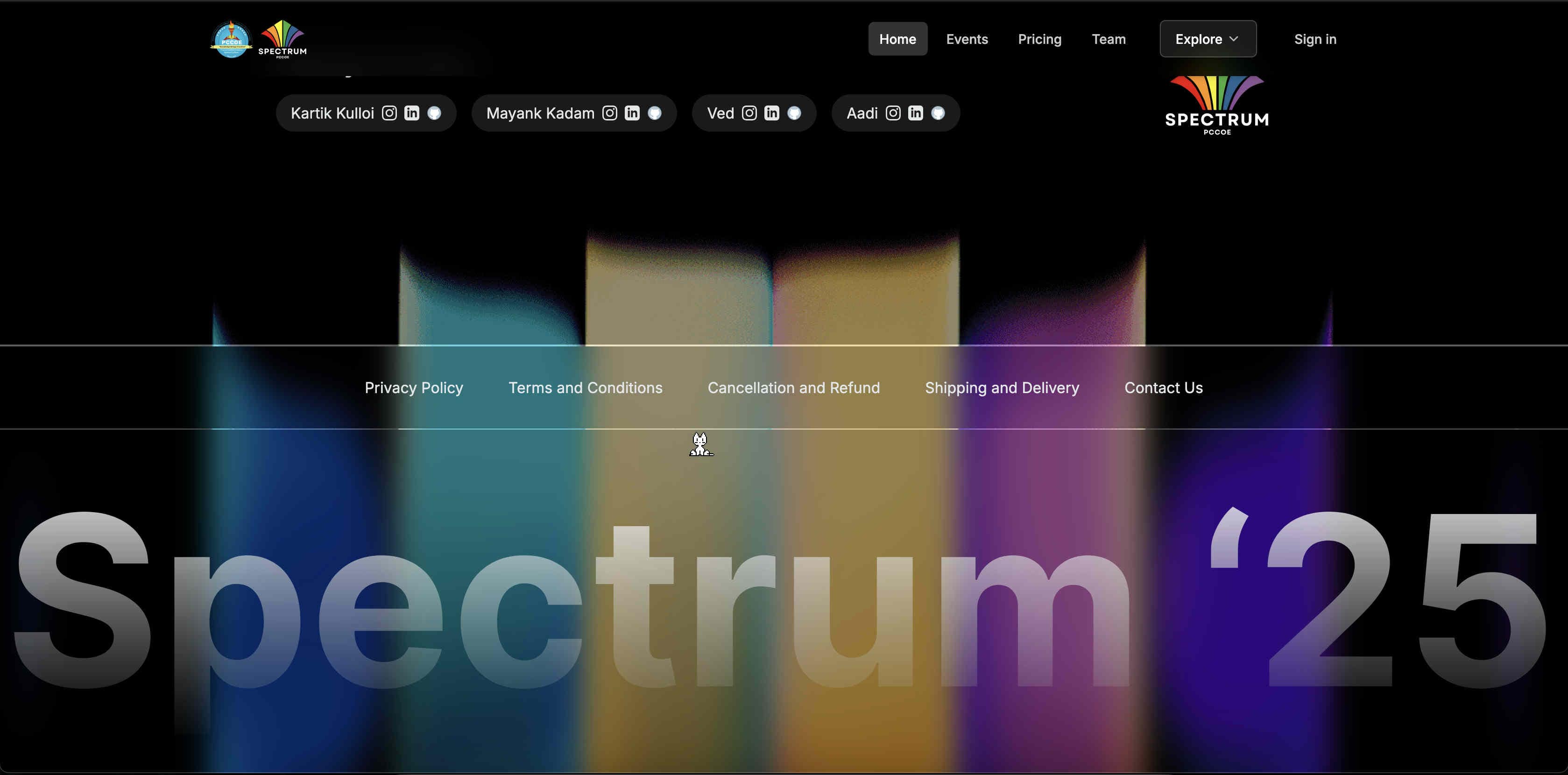Open Kartik Kulloi's LinkedIn icon
The width and height of the screenshot is (1568, 775).
pos(412,113)
